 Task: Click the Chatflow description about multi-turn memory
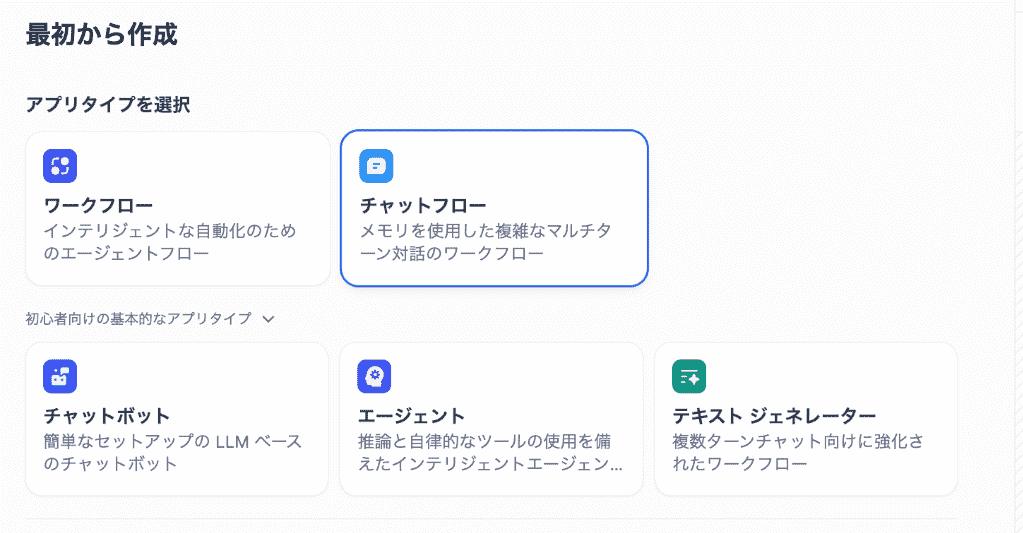point(485,242)
